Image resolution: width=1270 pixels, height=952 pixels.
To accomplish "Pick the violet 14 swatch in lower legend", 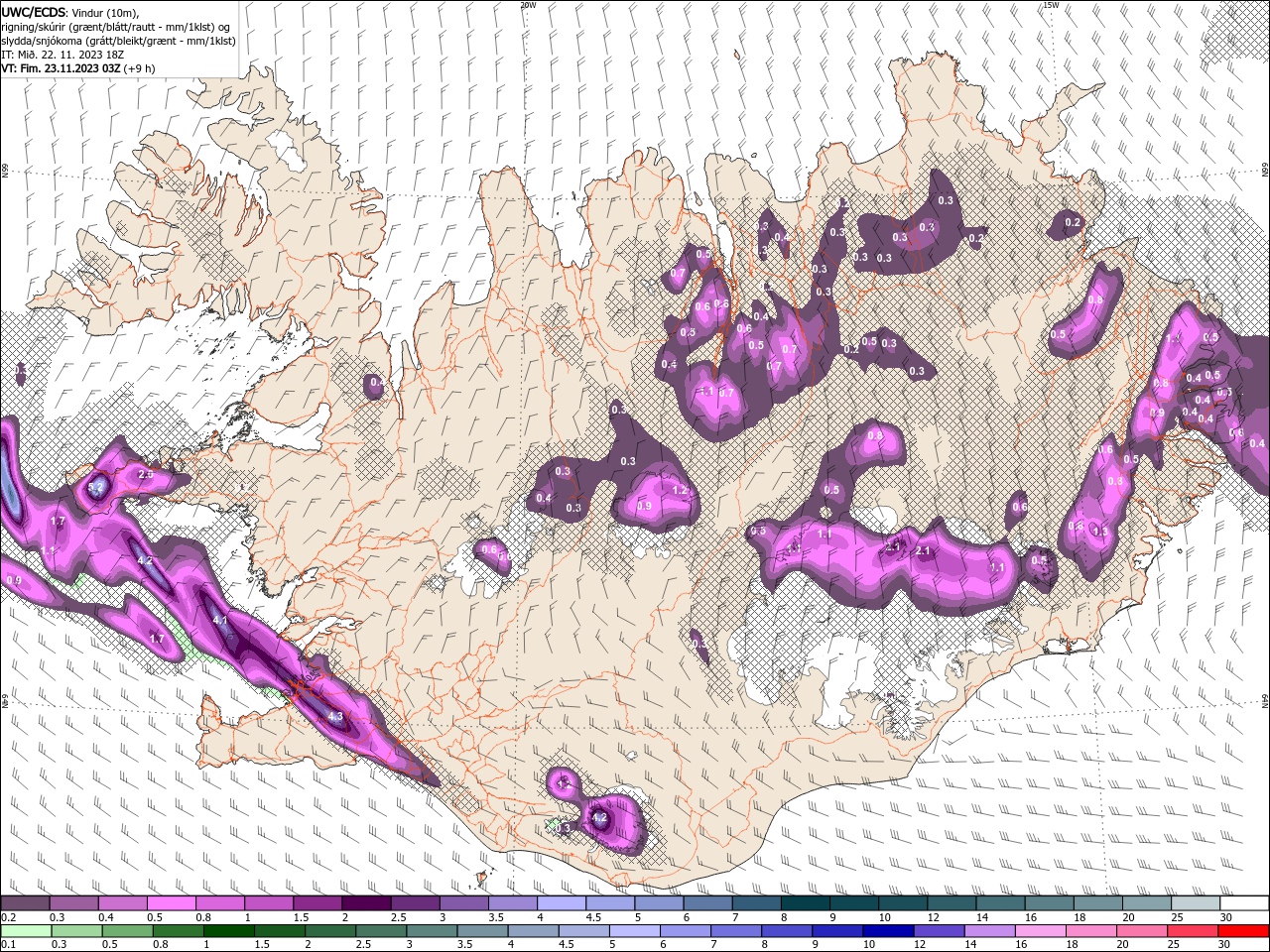I will coord(990,930).
